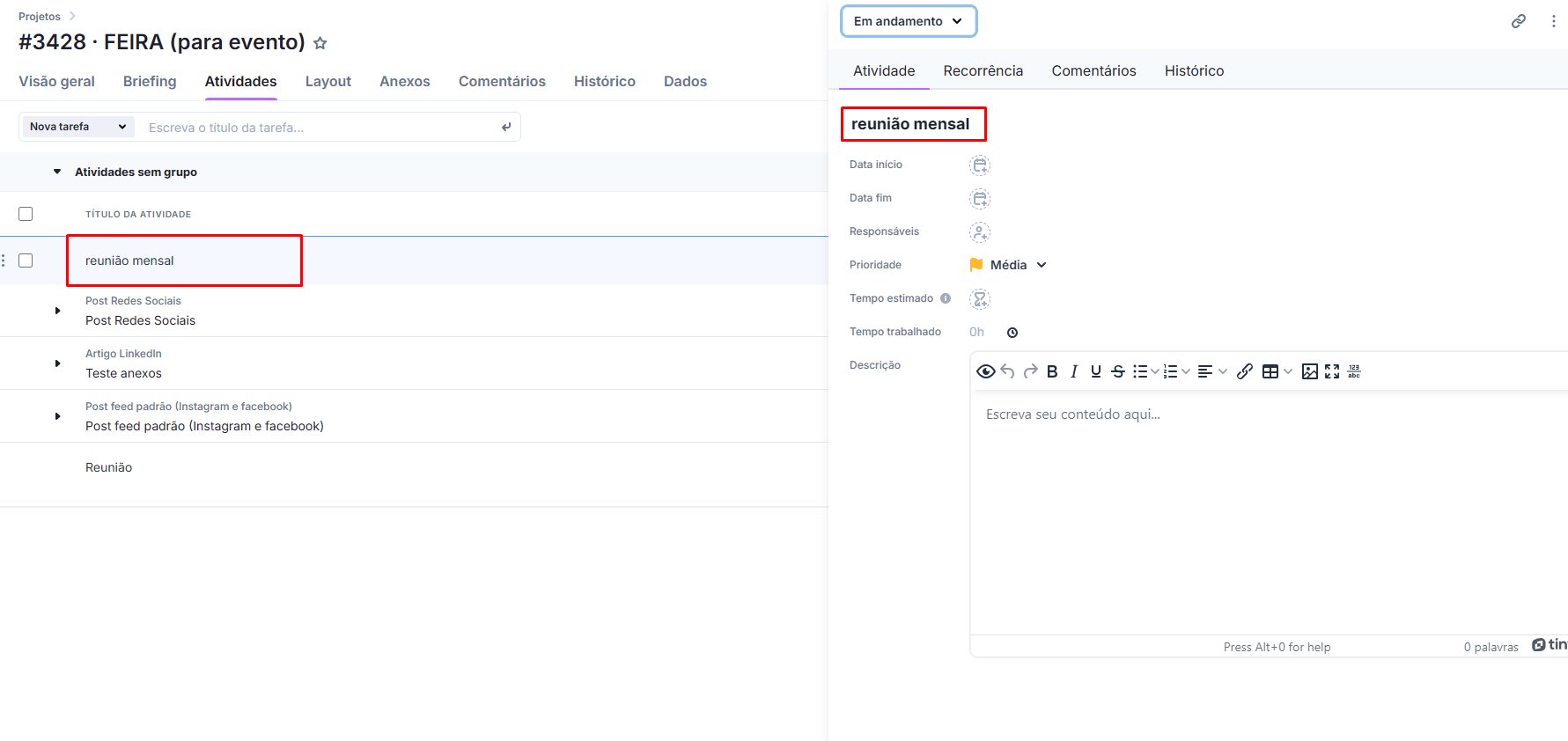The height and width of the screenshot is (741, 1568).
Task: Open the Em andamento status dropdown
Action: pyautogui.click(x=909, y=21)
